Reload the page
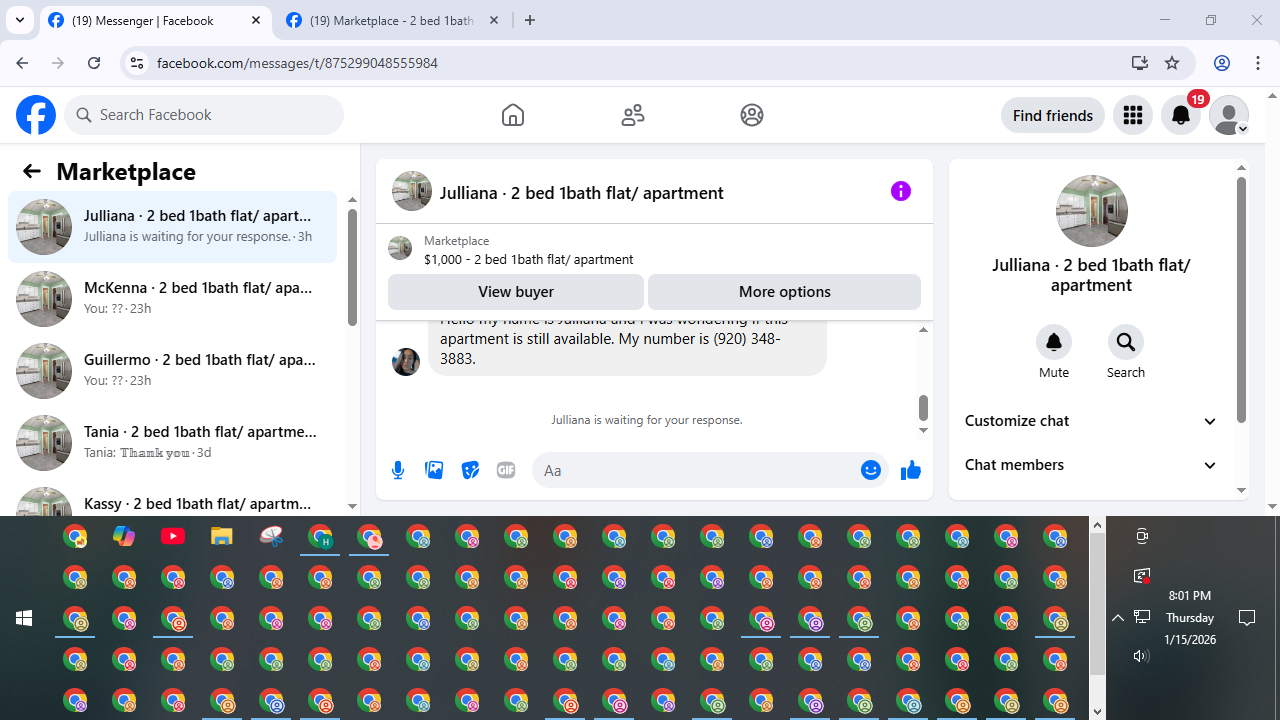 coord(94,63)
